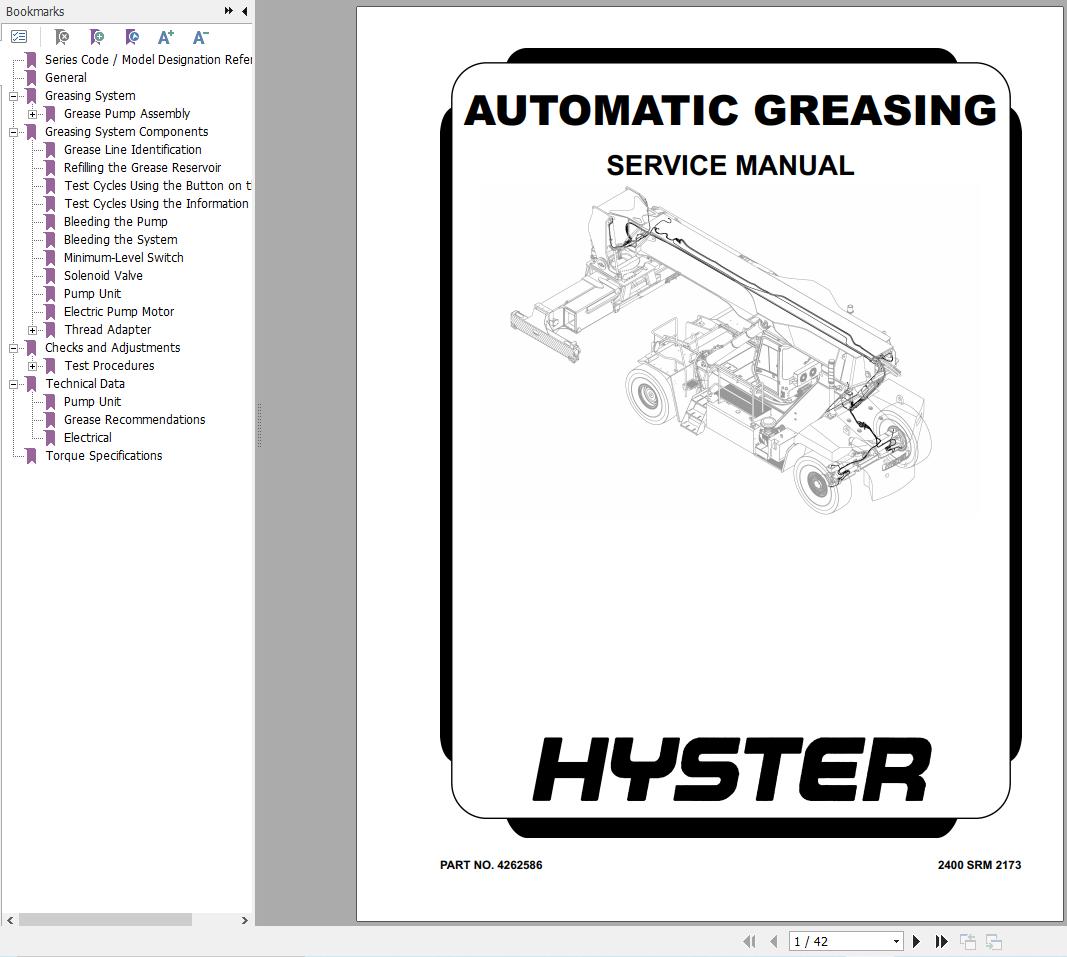The height and width of the screenshot is (957, 1067).
Task: Click the delete bookmark icon
Action: pyautogui.click(x=62, y=37)
